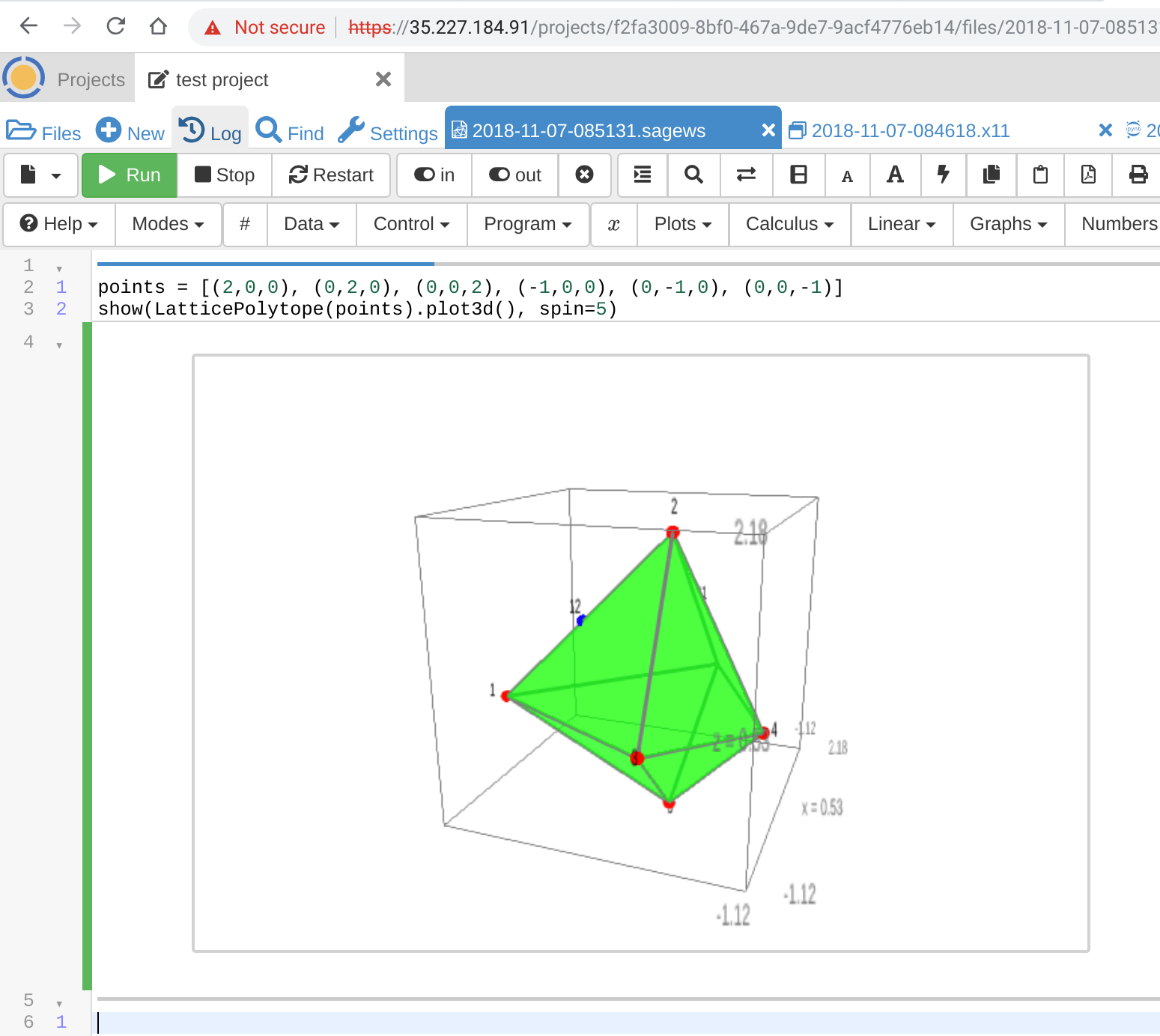Open the new file dropdown caret
The height and width of the screenshot is (1036, 1160).
pos(56,176)
